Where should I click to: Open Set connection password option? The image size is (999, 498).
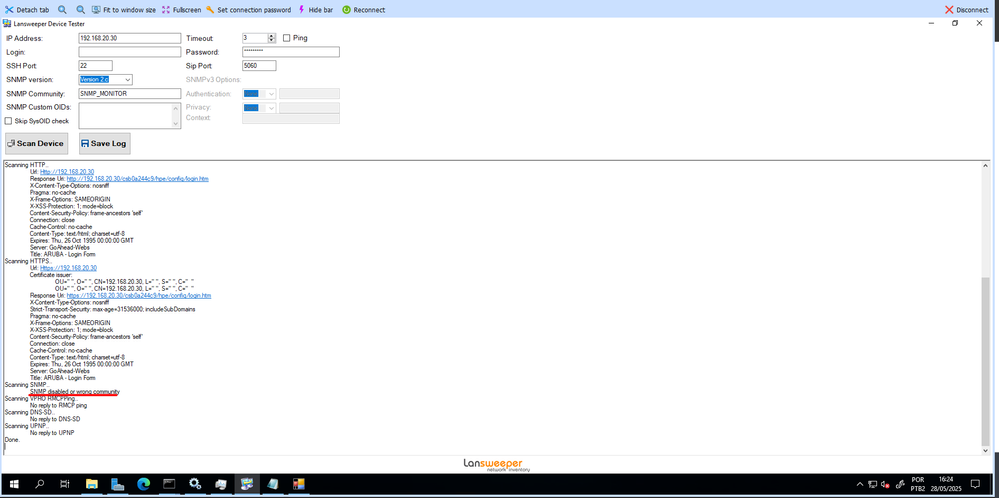coord(211,9)
